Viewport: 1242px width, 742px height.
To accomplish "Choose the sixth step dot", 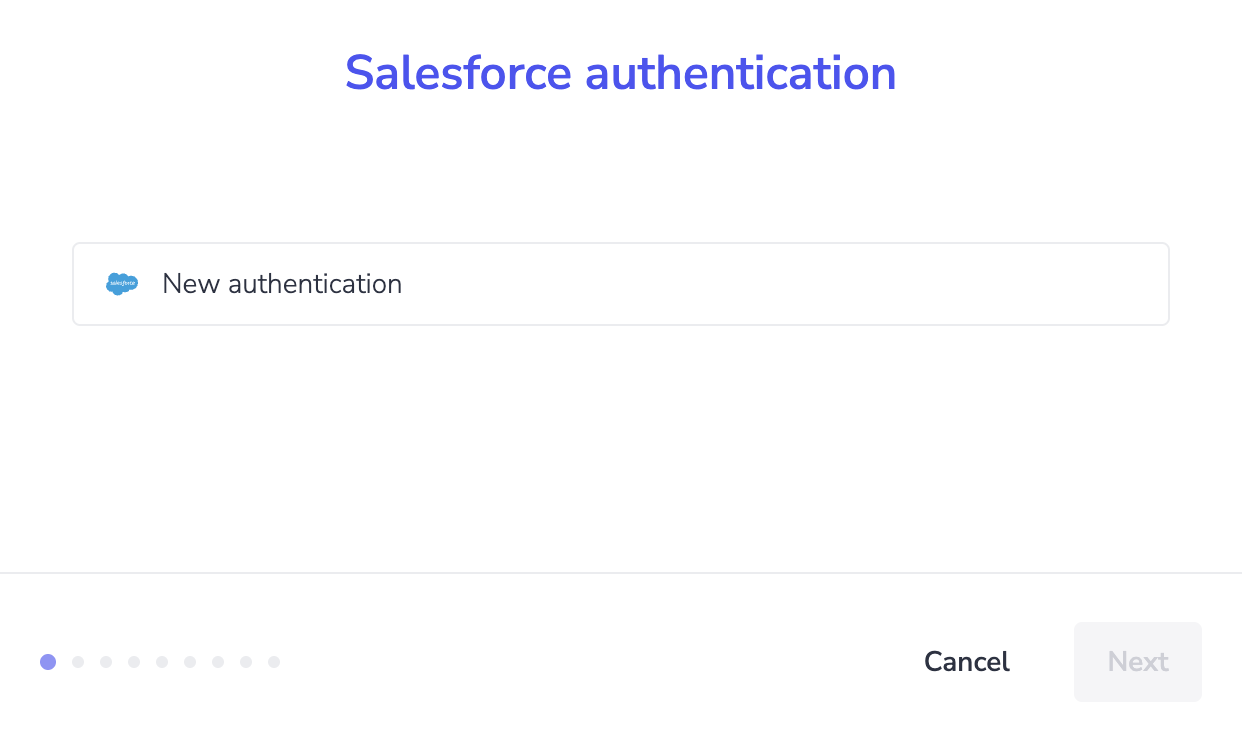I will click(x=190, y=662).
